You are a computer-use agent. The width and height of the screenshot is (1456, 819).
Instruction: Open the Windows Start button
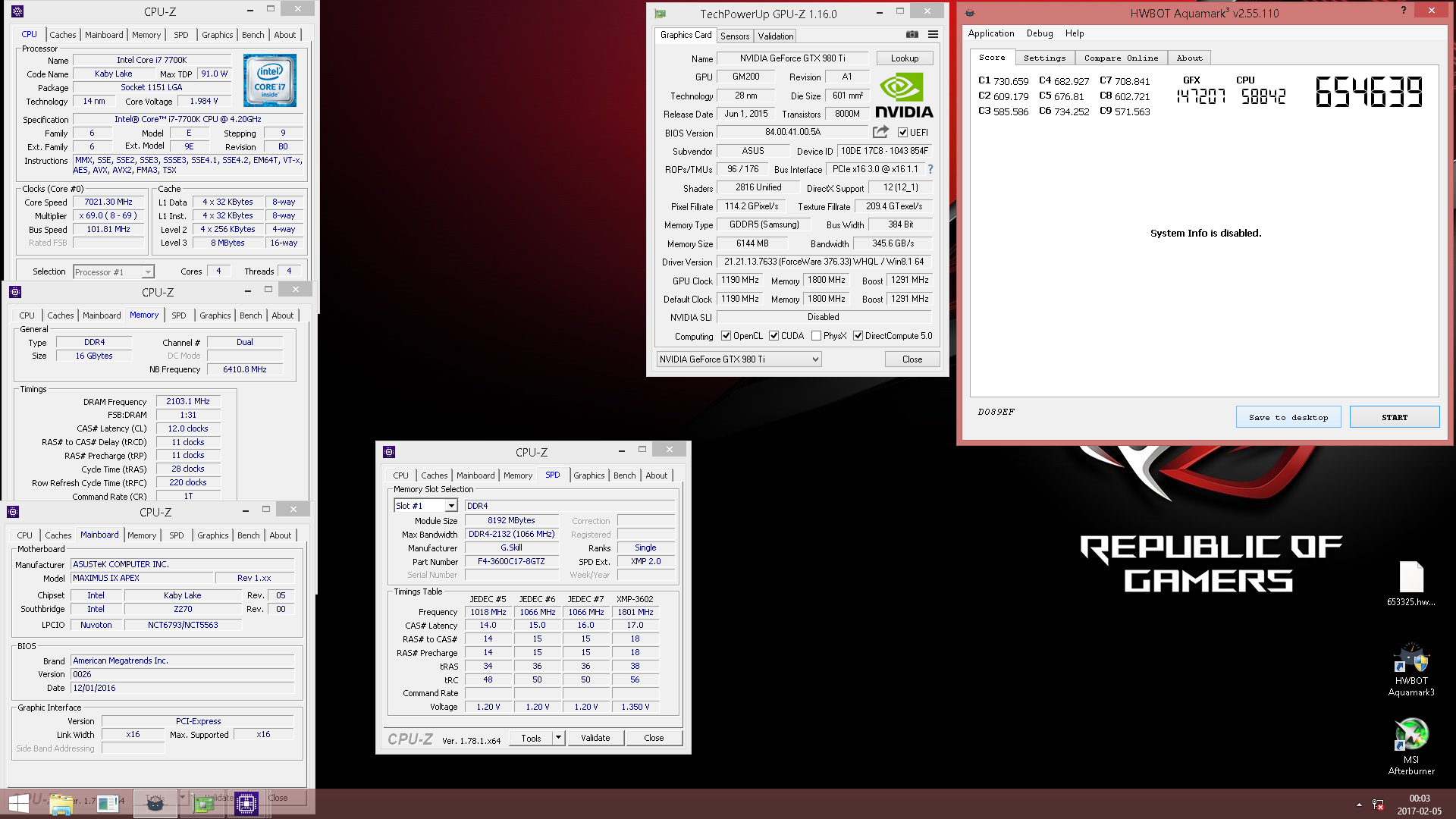coord(18,803)
